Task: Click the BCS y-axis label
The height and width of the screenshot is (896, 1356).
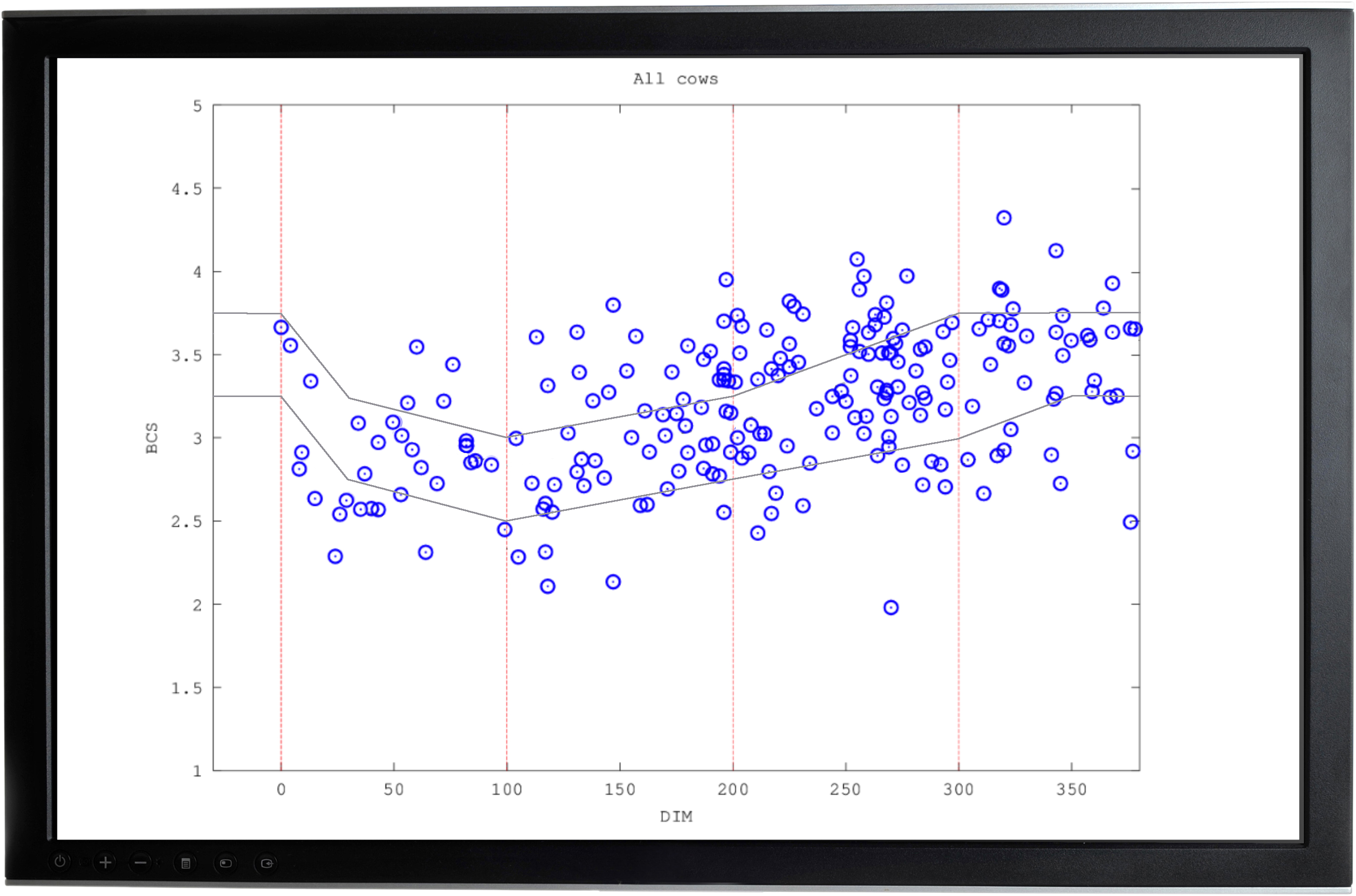Action: pos(152,438)
